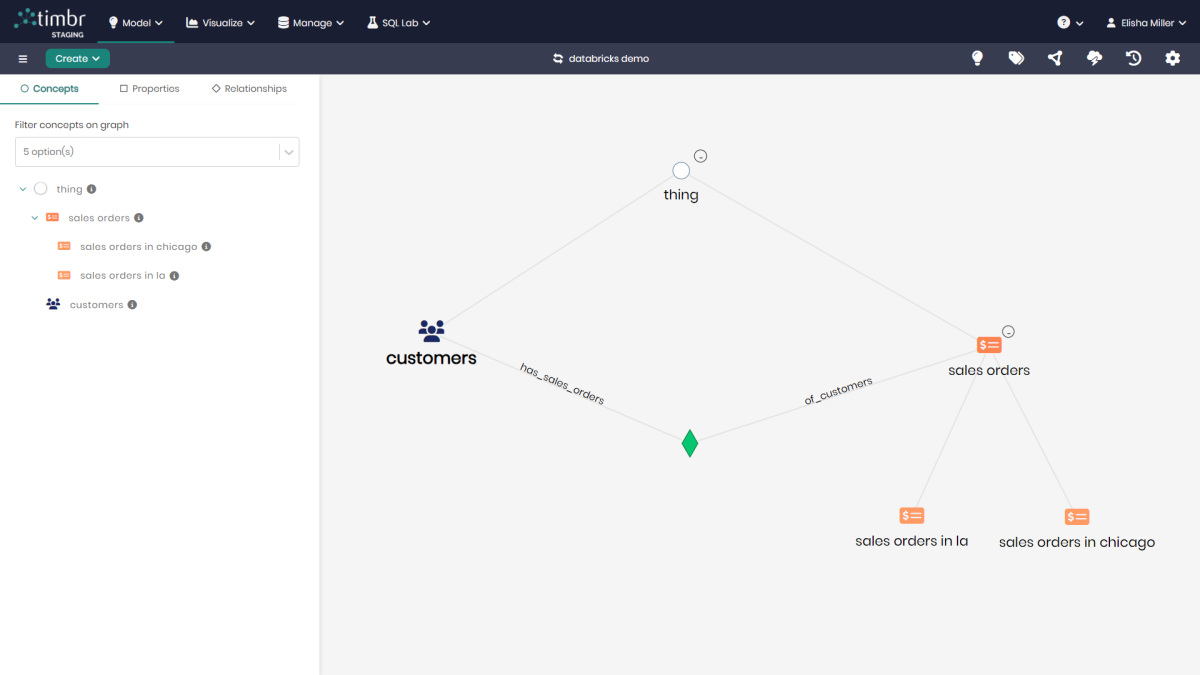Viewport: 1200px width, 675px height.
Task: Switch to the Properties tab
Action: (149, 89)
